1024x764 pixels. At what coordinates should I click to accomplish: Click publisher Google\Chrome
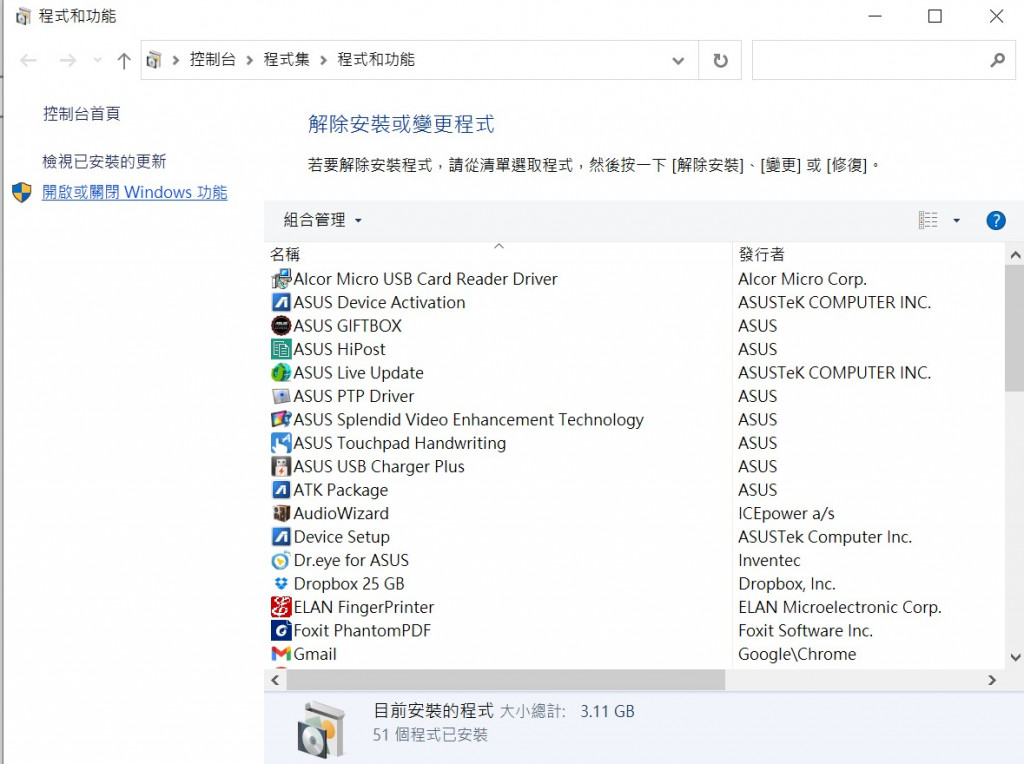[x=797, y=654]
